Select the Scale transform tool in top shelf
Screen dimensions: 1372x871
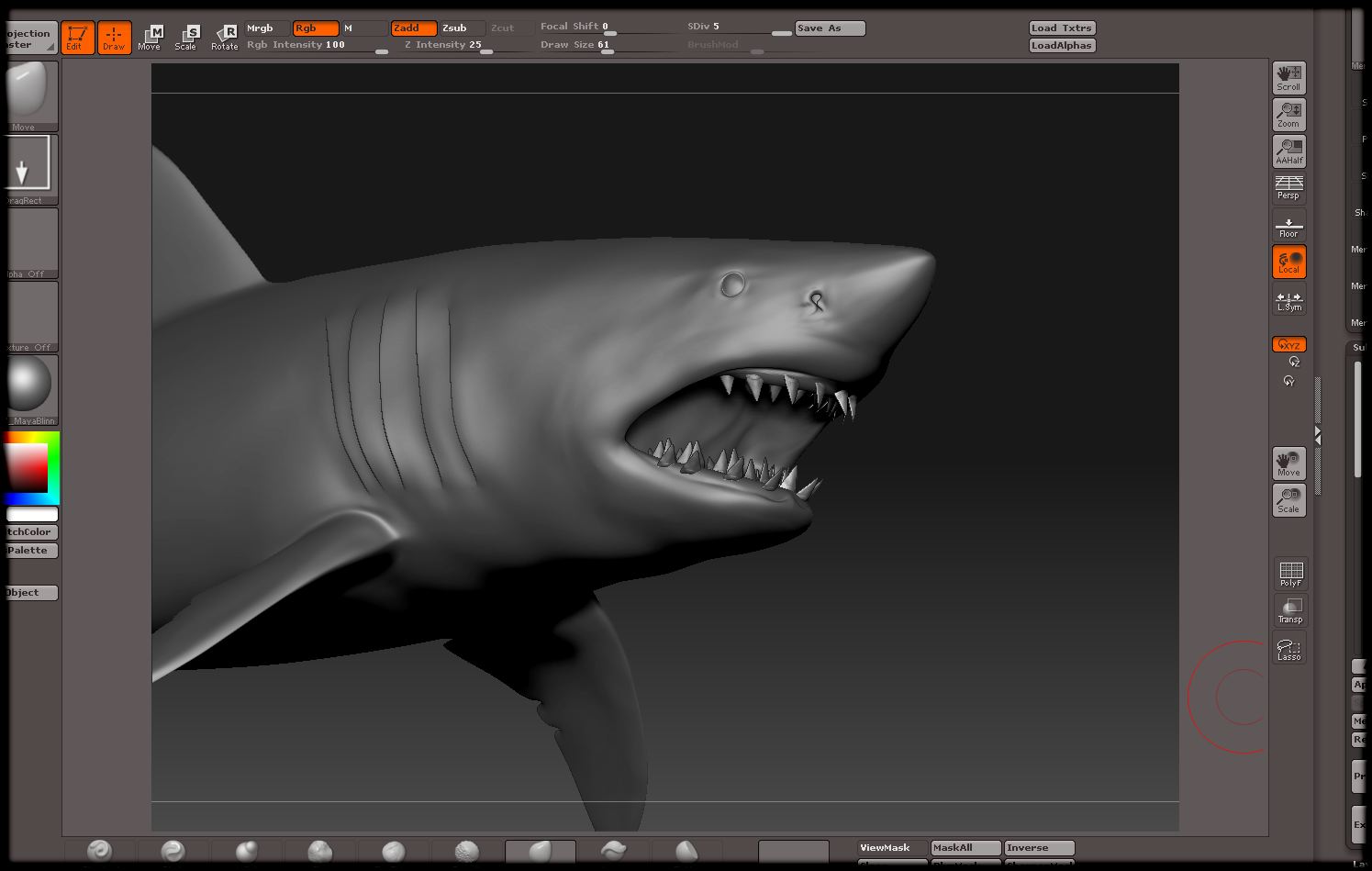coord(186,38)
